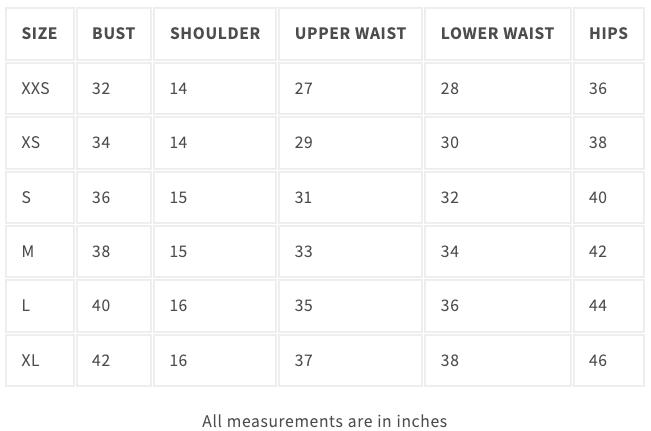Select the hips value 46 for XL
Viewport: 651px width, 431px height.
click(598, 360)
